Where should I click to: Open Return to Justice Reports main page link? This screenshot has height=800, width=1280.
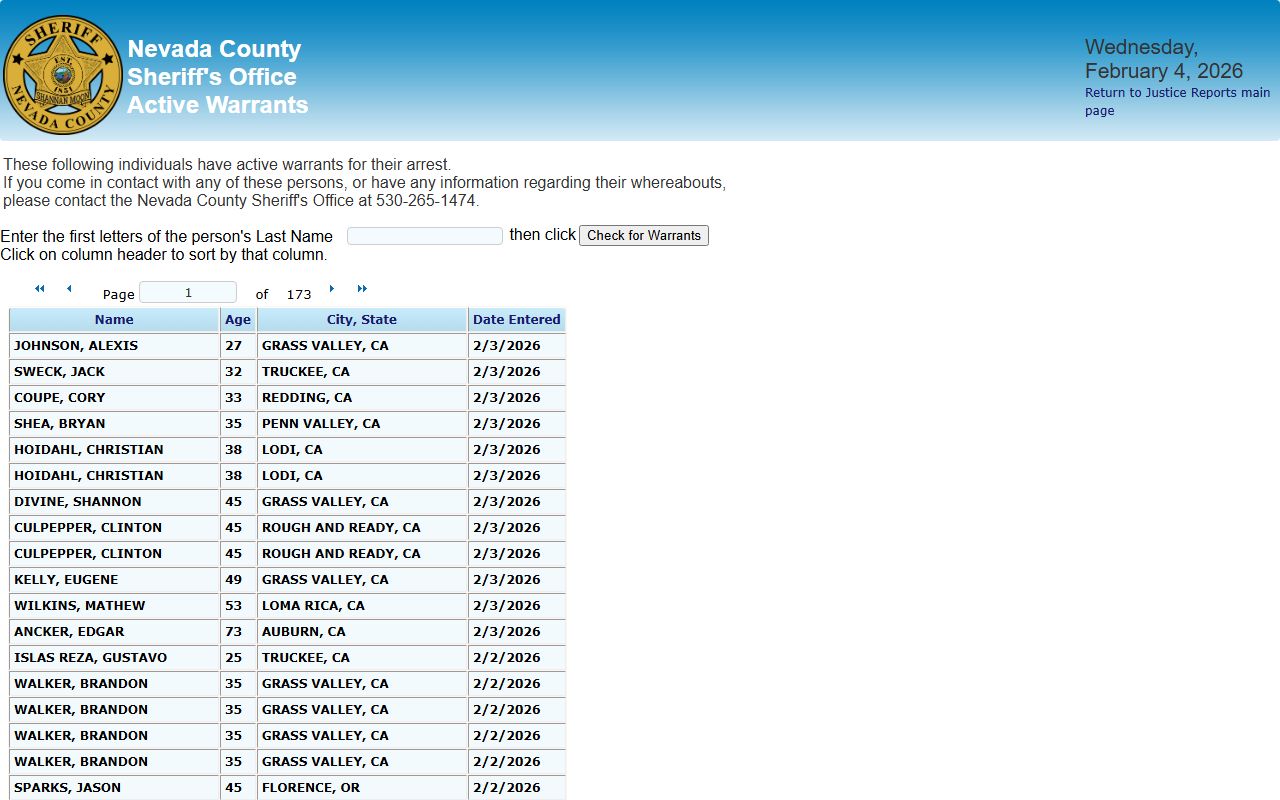point(1177,102)
